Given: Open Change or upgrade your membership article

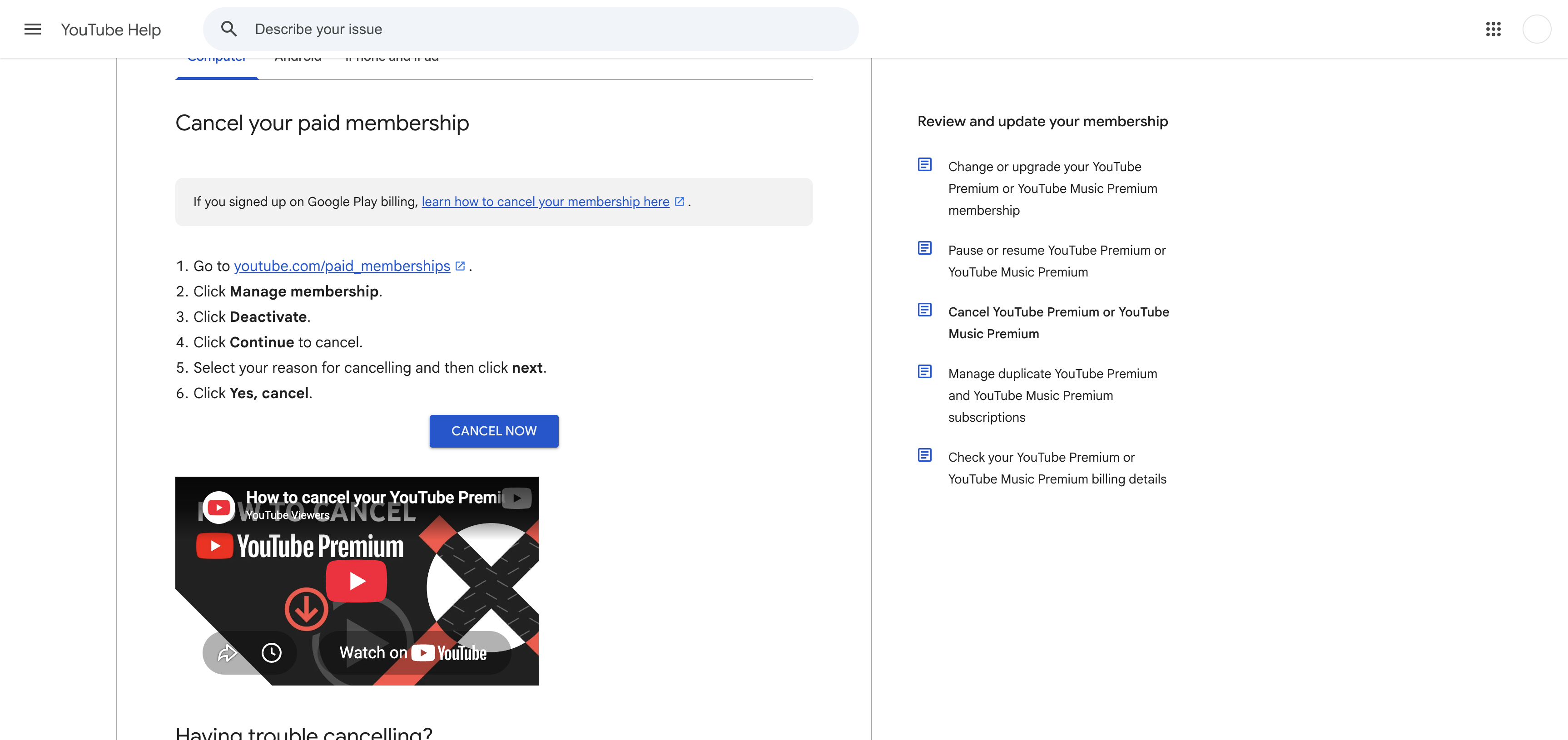Looking at the screenshot, I should tap(1052, 189).
